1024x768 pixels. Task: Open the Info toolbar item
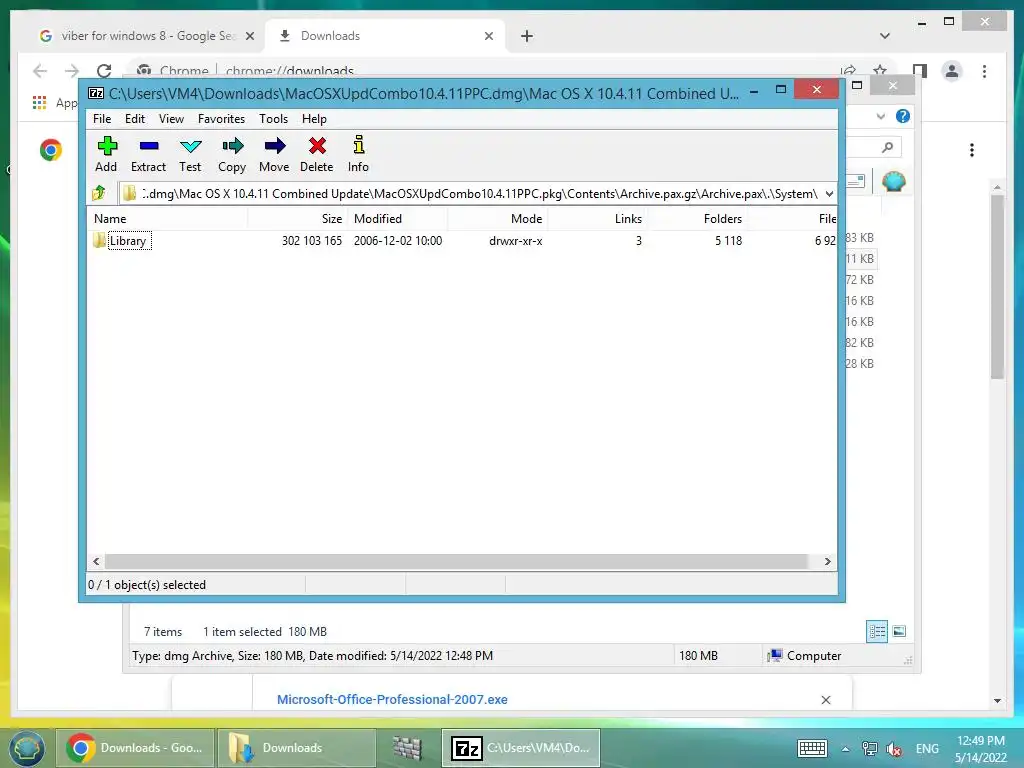pos(359,154)
